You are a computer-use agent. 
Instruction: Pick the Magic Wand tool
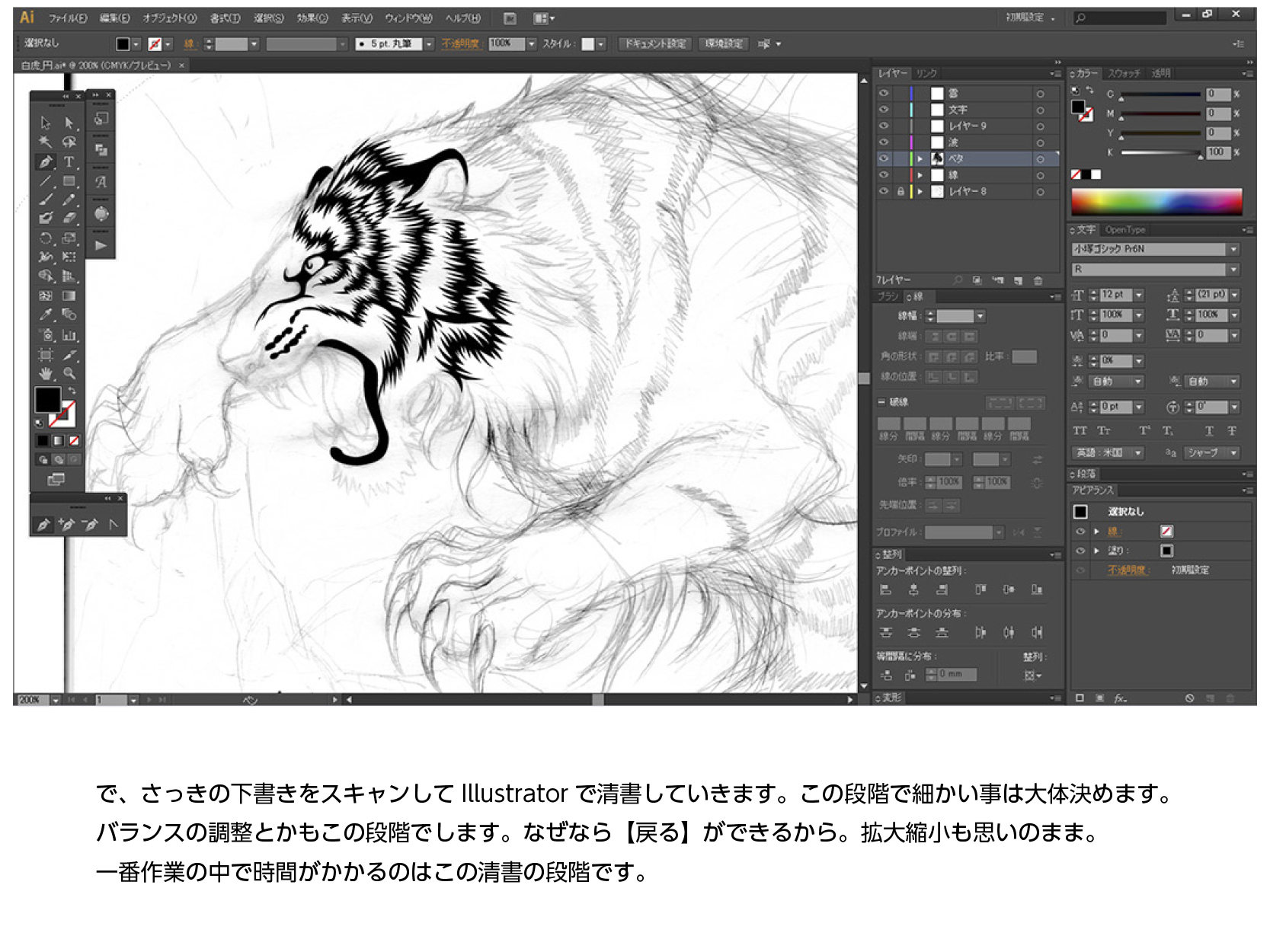click(x=45, y=142)
